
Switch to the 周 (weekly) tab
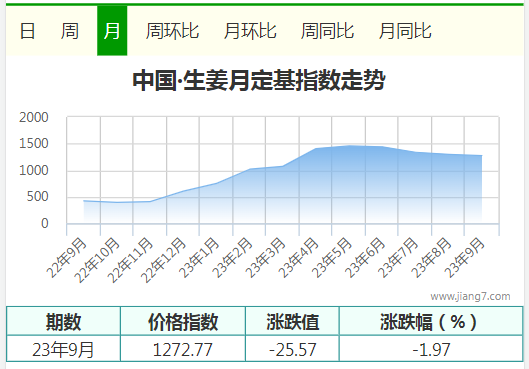70,31
